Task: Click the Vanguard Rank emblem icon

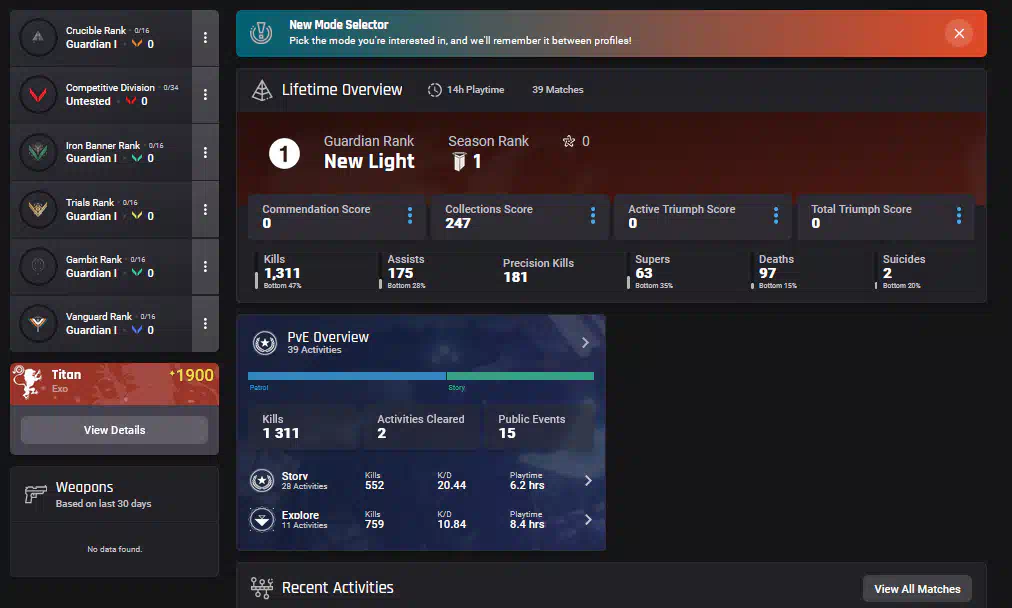Action: click(38, 323)
